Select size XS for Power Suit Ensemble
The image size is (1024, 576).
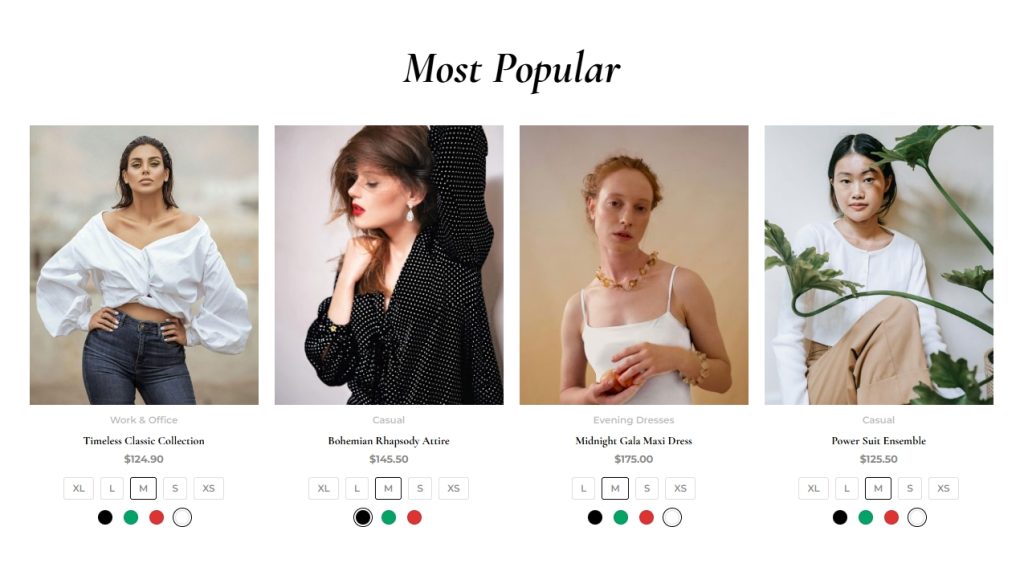943,488
